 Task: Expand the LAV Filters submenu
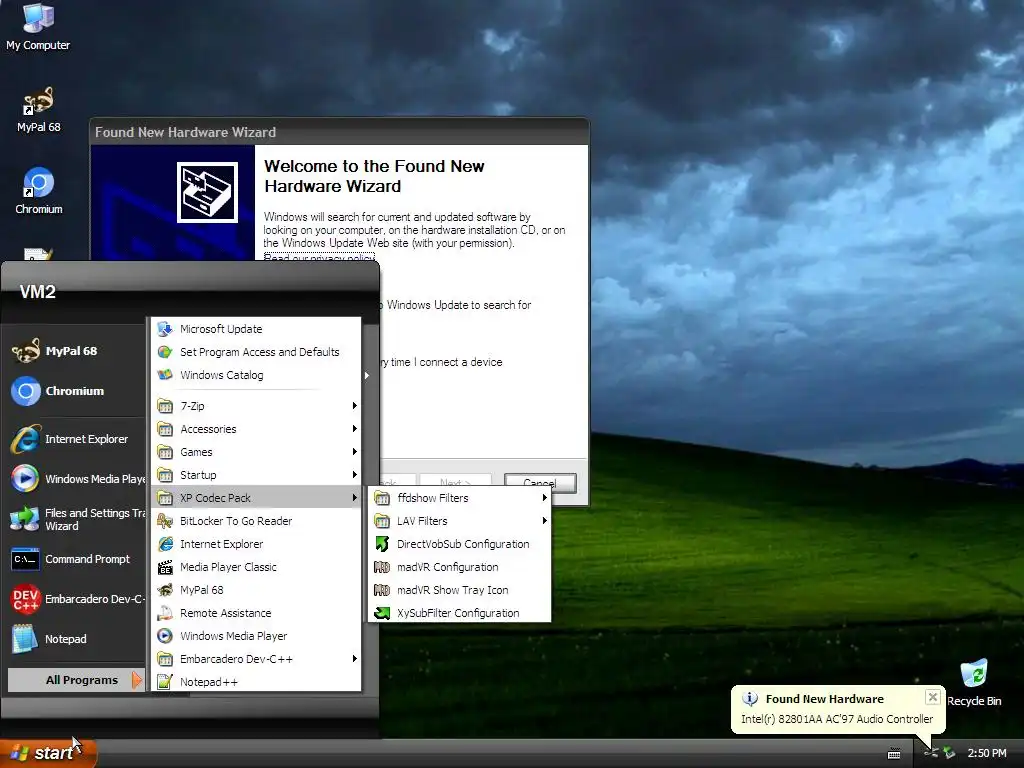click(460, 521)
